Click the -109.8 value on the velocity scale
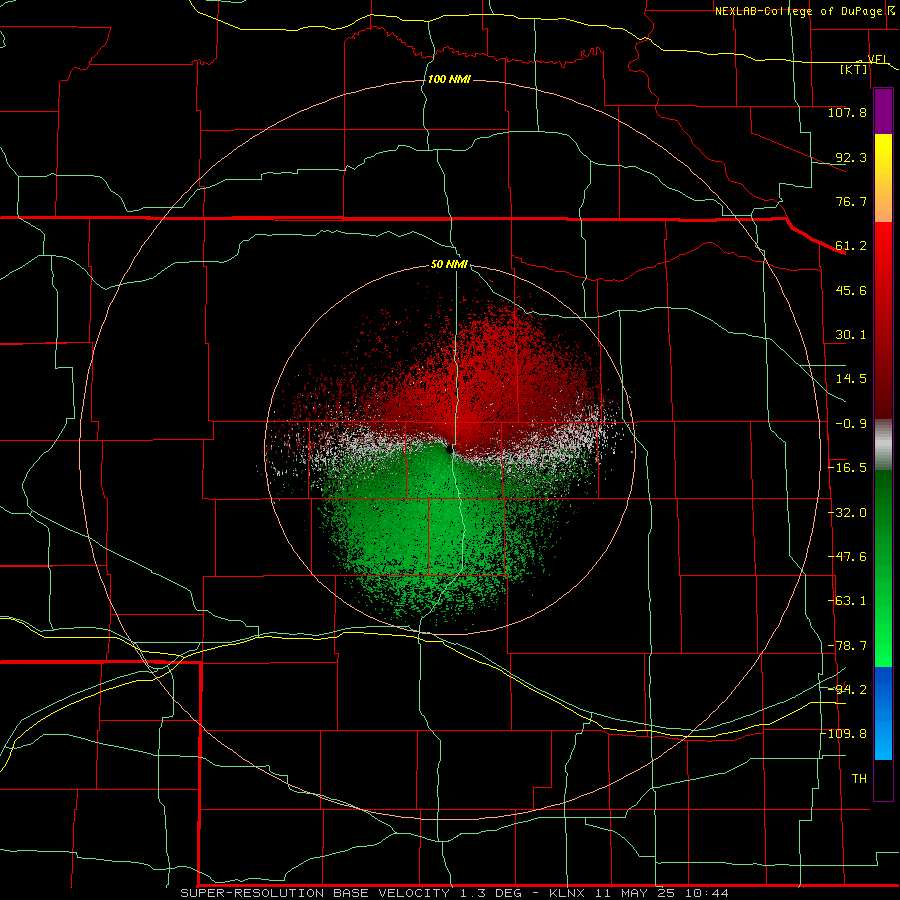The width and height of the screenshot is (900, 900). 844,734
